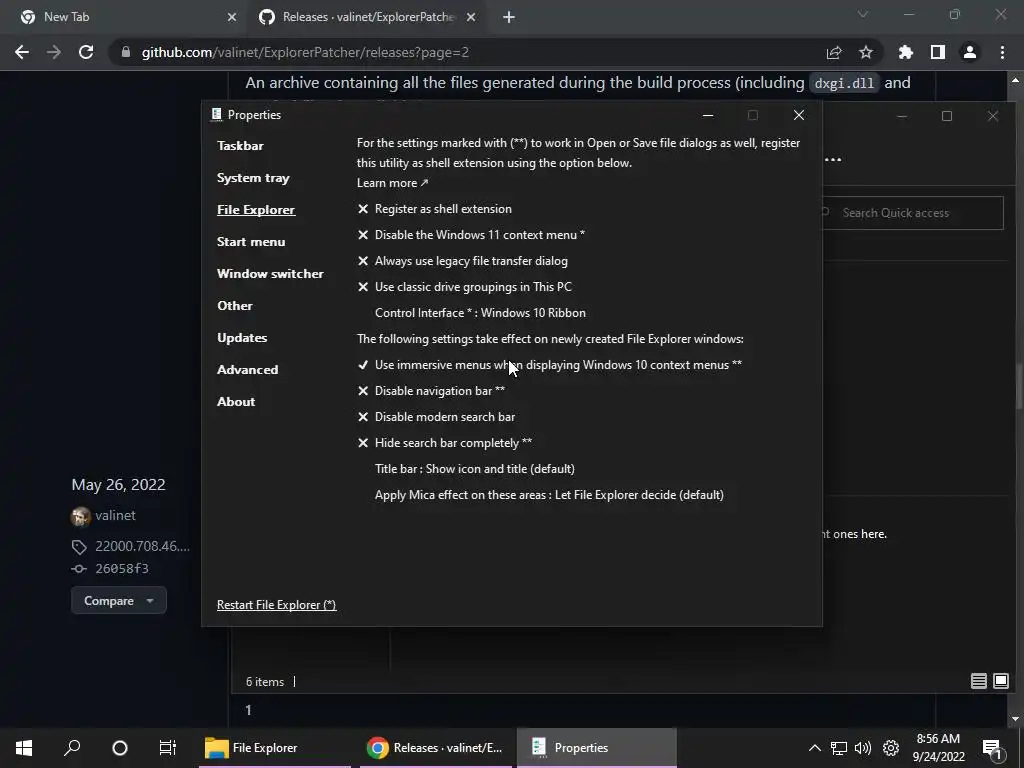
Task: Open settings gear in system tray
Action: click(891, 748)
